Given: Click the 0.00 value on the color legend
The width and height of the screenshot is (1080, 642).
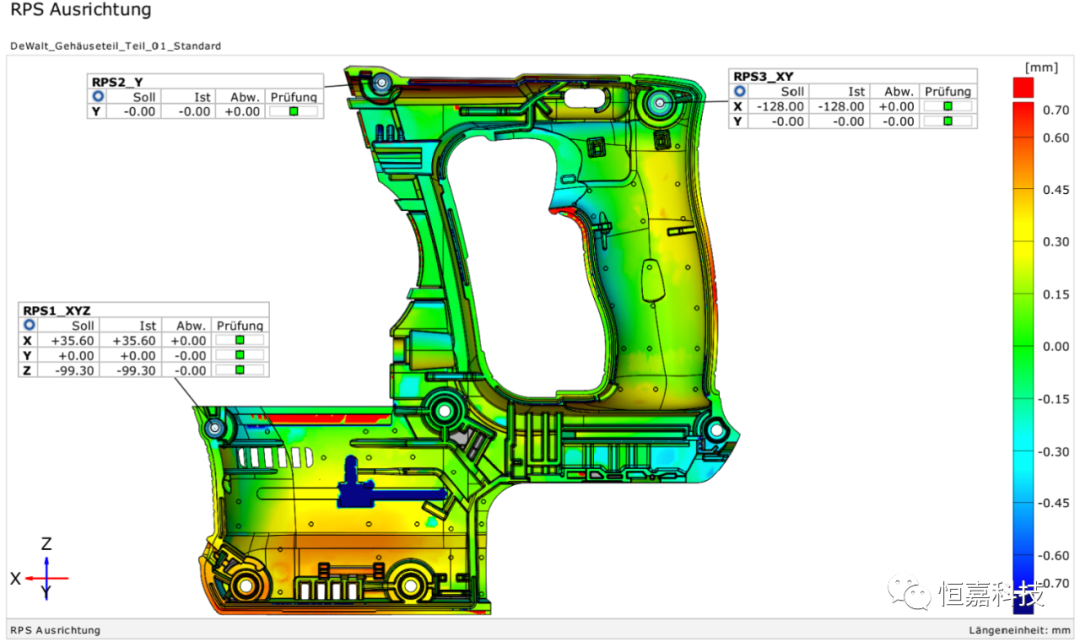Looking at the screenshot, I should pos(1055,346).
